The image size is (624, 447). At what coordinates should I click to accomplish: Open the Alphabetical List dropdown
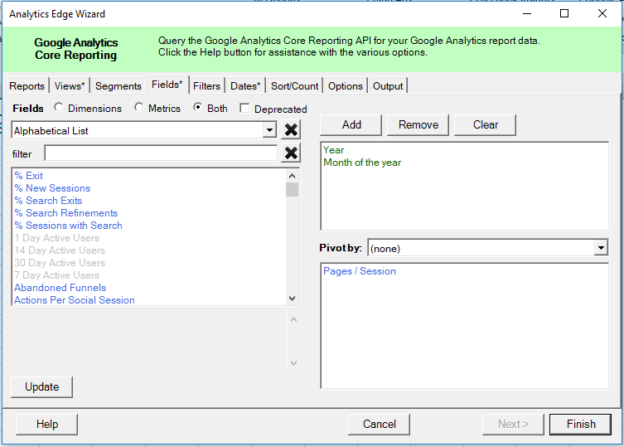pos(269,130)
